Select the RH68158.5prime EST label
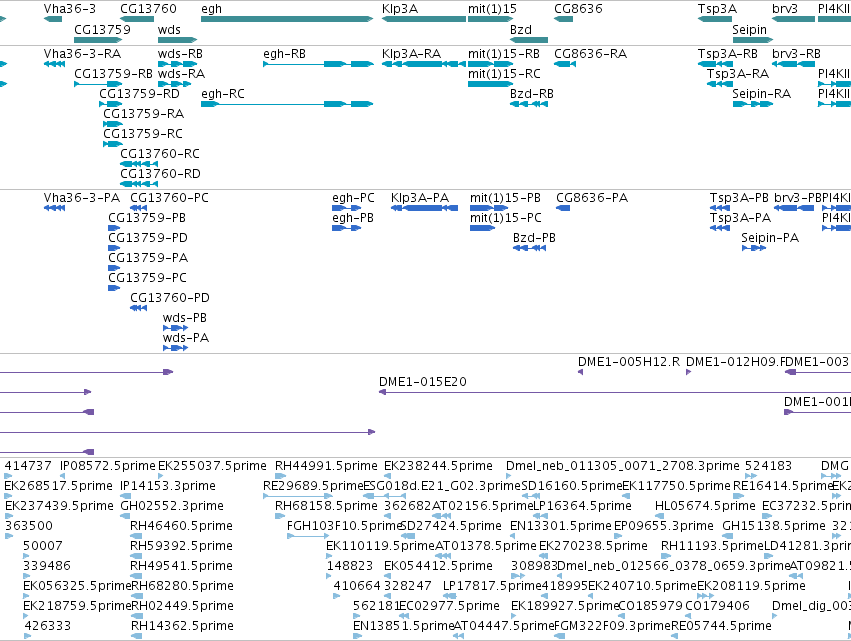 click(326, 506)
